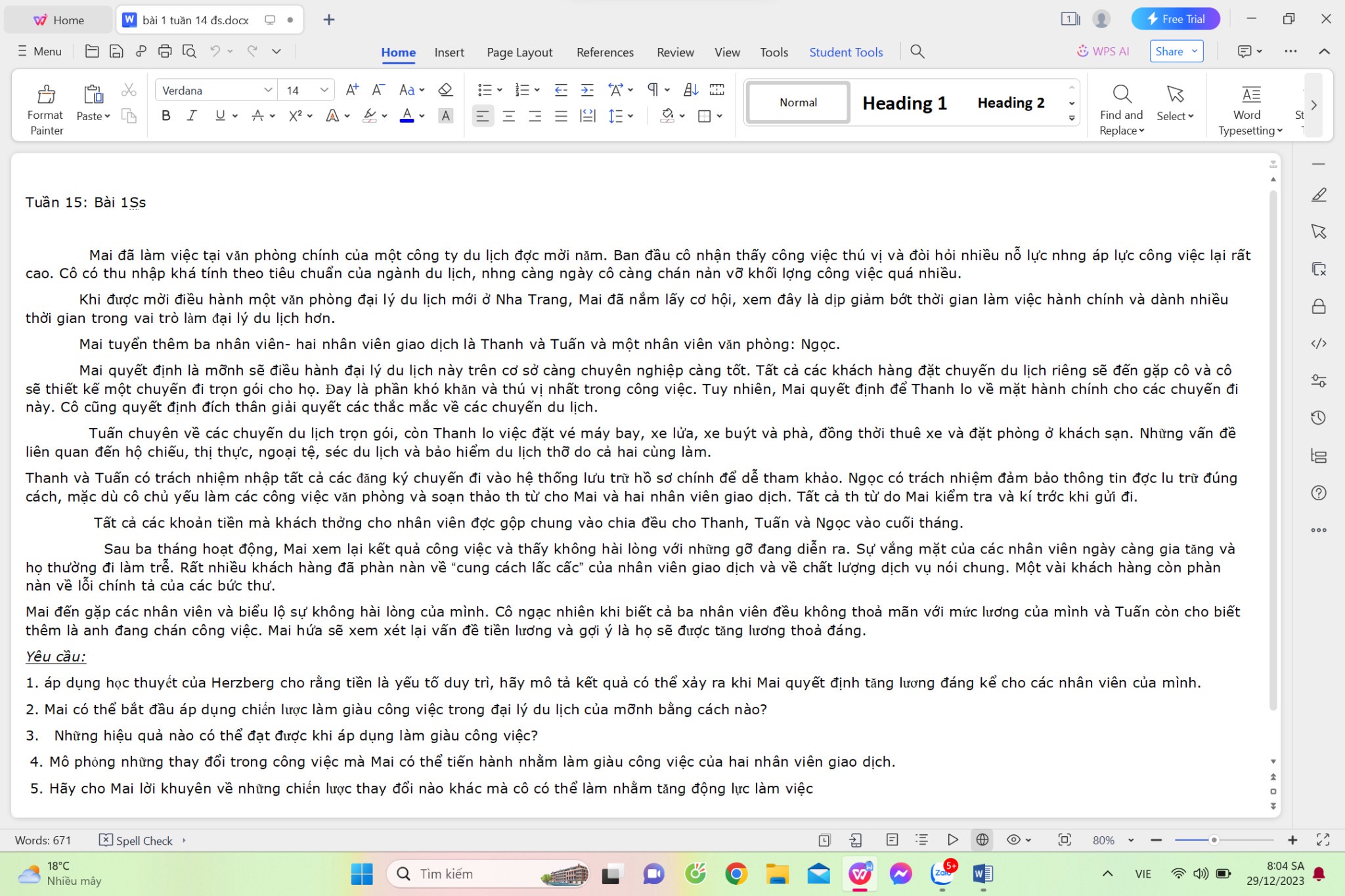Open the References tab
This screenshot has width=1345, height=896.
click(x=605, y=53)
